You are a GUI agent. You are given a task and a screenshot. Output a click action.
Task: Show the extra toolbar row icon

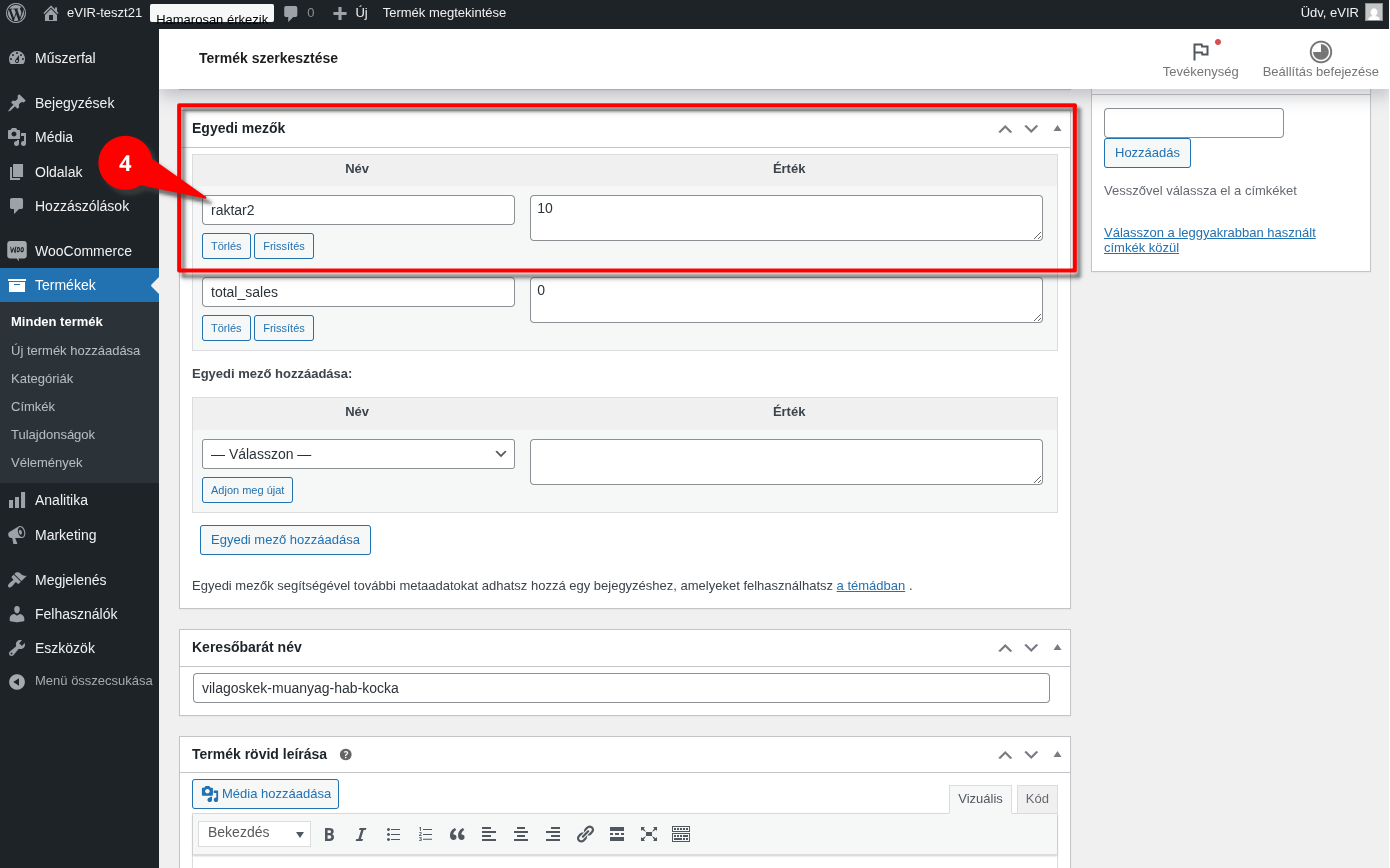click(681, 834)
